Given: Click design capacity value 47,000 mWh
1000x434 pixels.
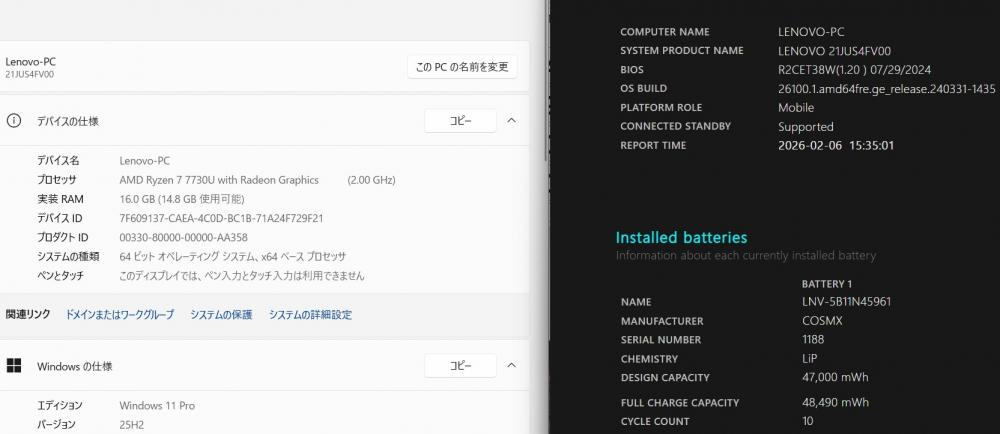Looking at the screenshot, I should (x=835, y=377).
